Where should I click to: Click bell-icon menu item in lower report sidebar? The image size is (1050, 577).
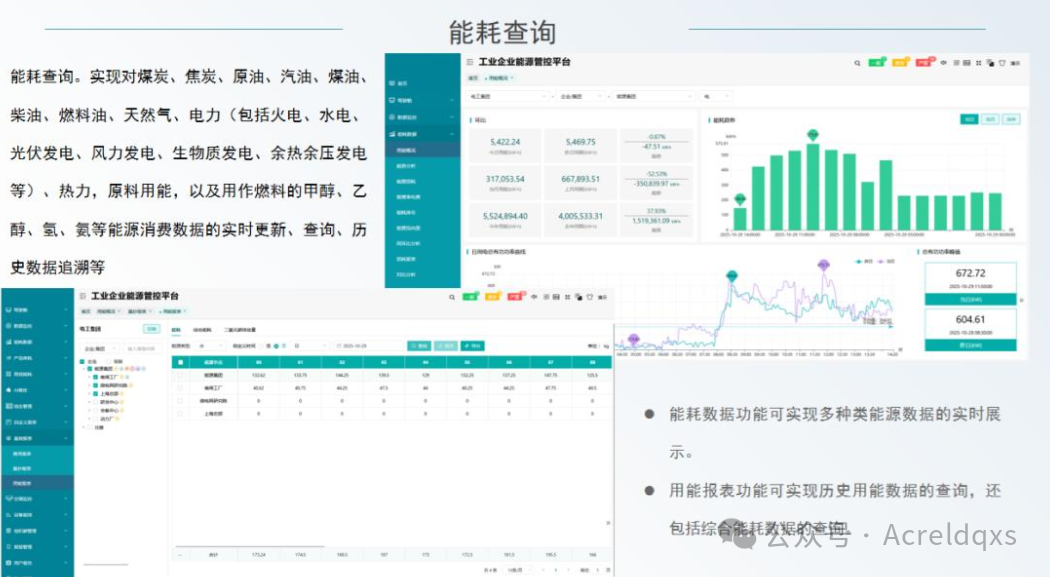pos(36,390)
